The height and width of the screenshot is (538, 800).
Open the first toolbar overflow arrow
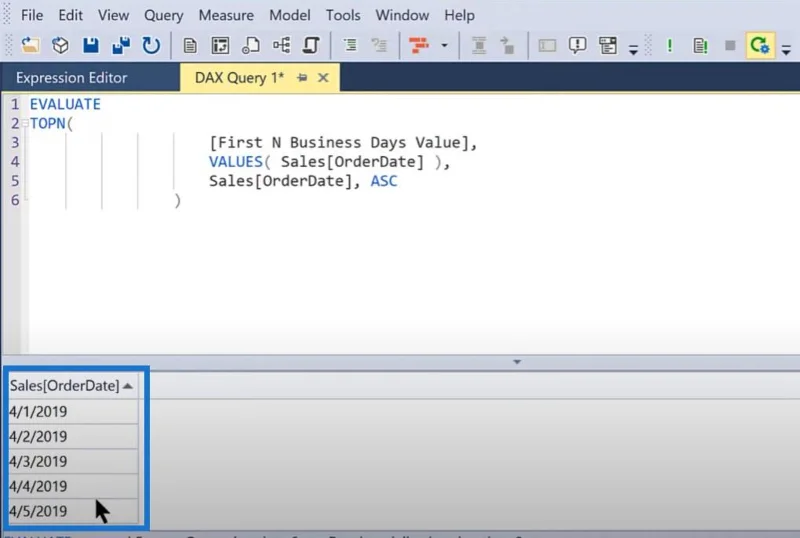coord(633,50)
